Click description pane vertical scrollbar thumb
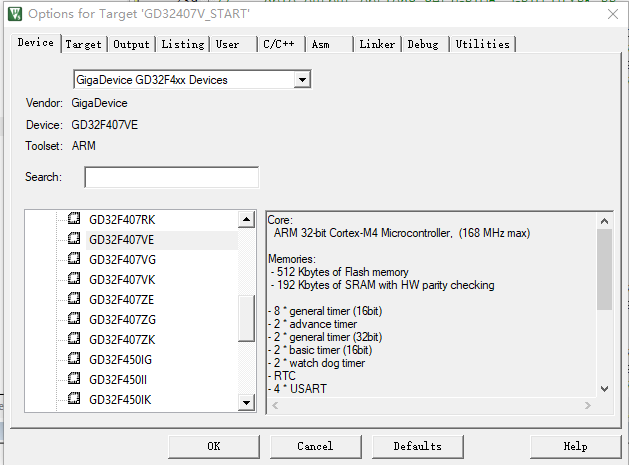 tap(605, 269)
